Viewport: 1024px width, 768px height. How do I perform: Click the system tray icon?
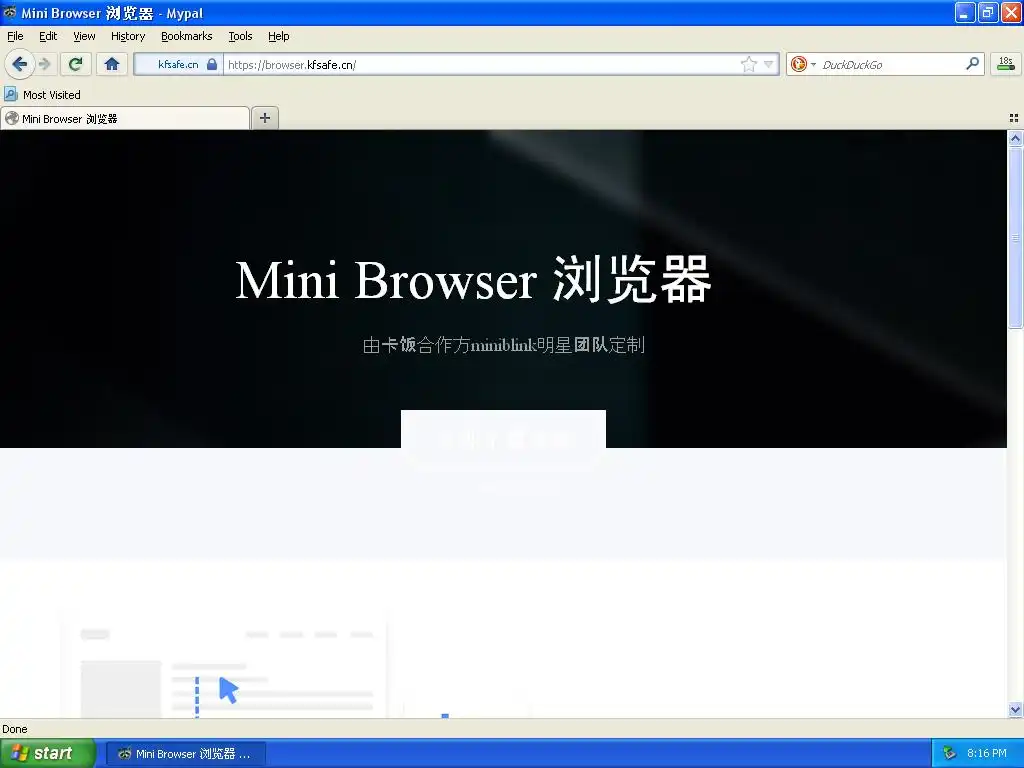[949, 754]
